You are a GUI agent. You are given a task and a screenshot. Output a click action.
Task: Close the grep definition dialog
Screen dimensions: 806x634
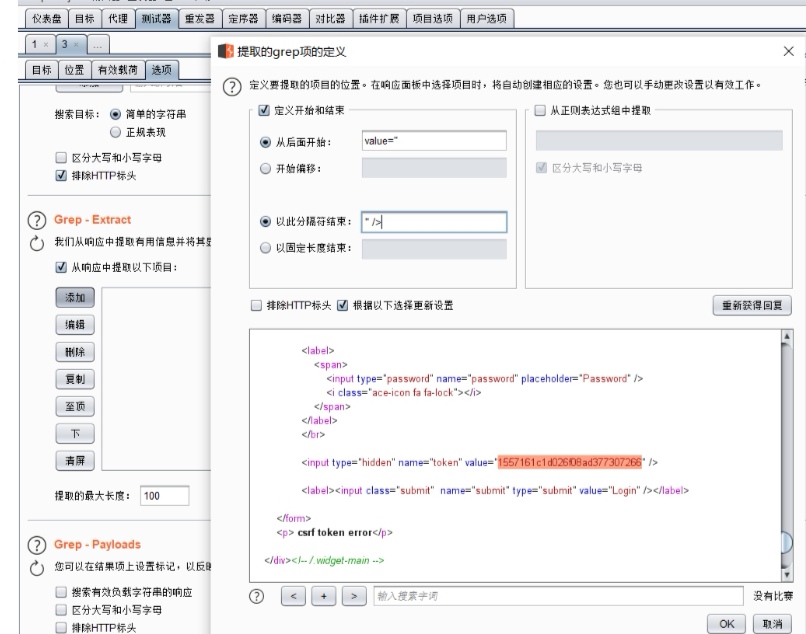click(x=789, y=51)
